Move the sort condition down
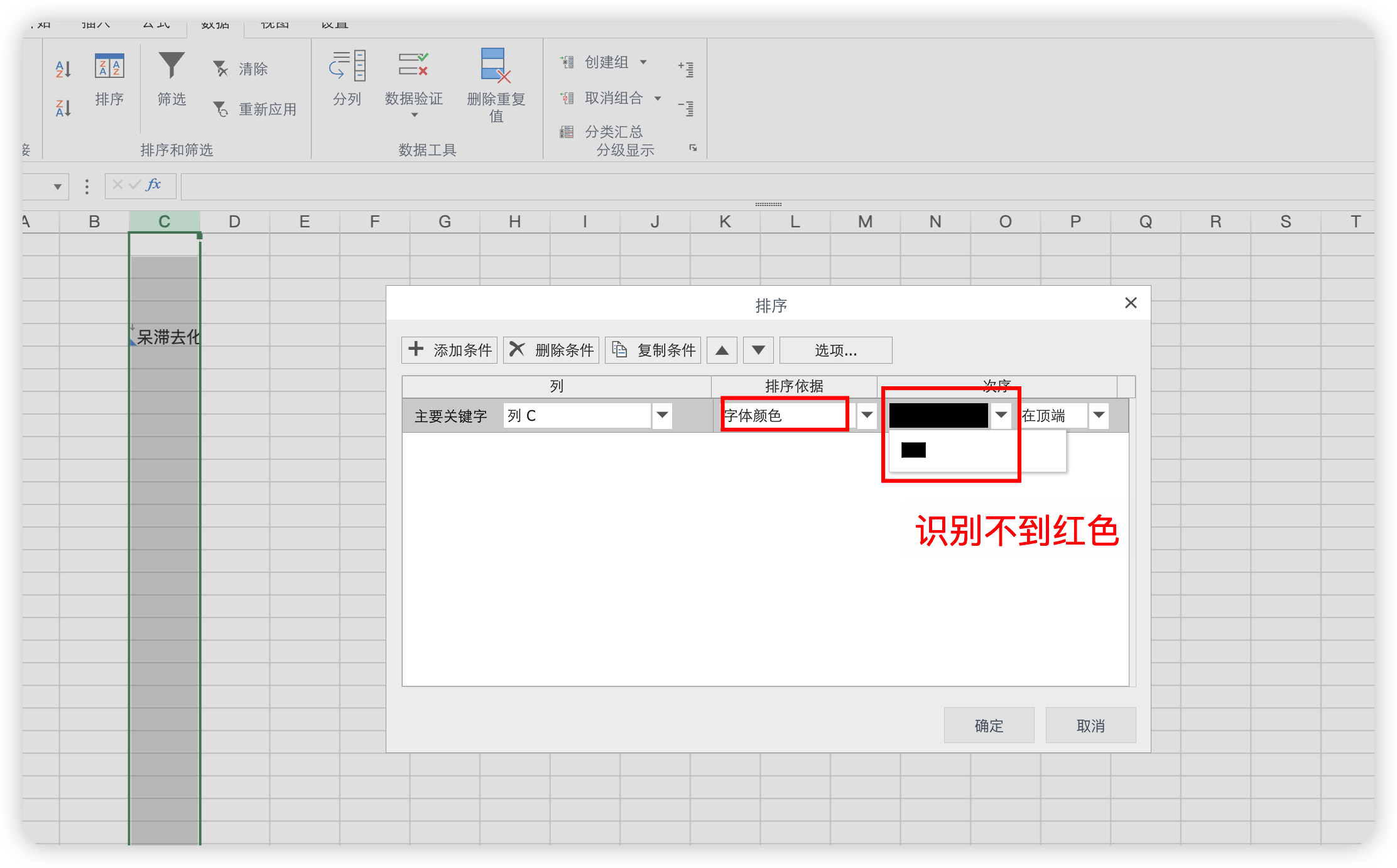This screenshot has height=868, width=1397. 758,350
